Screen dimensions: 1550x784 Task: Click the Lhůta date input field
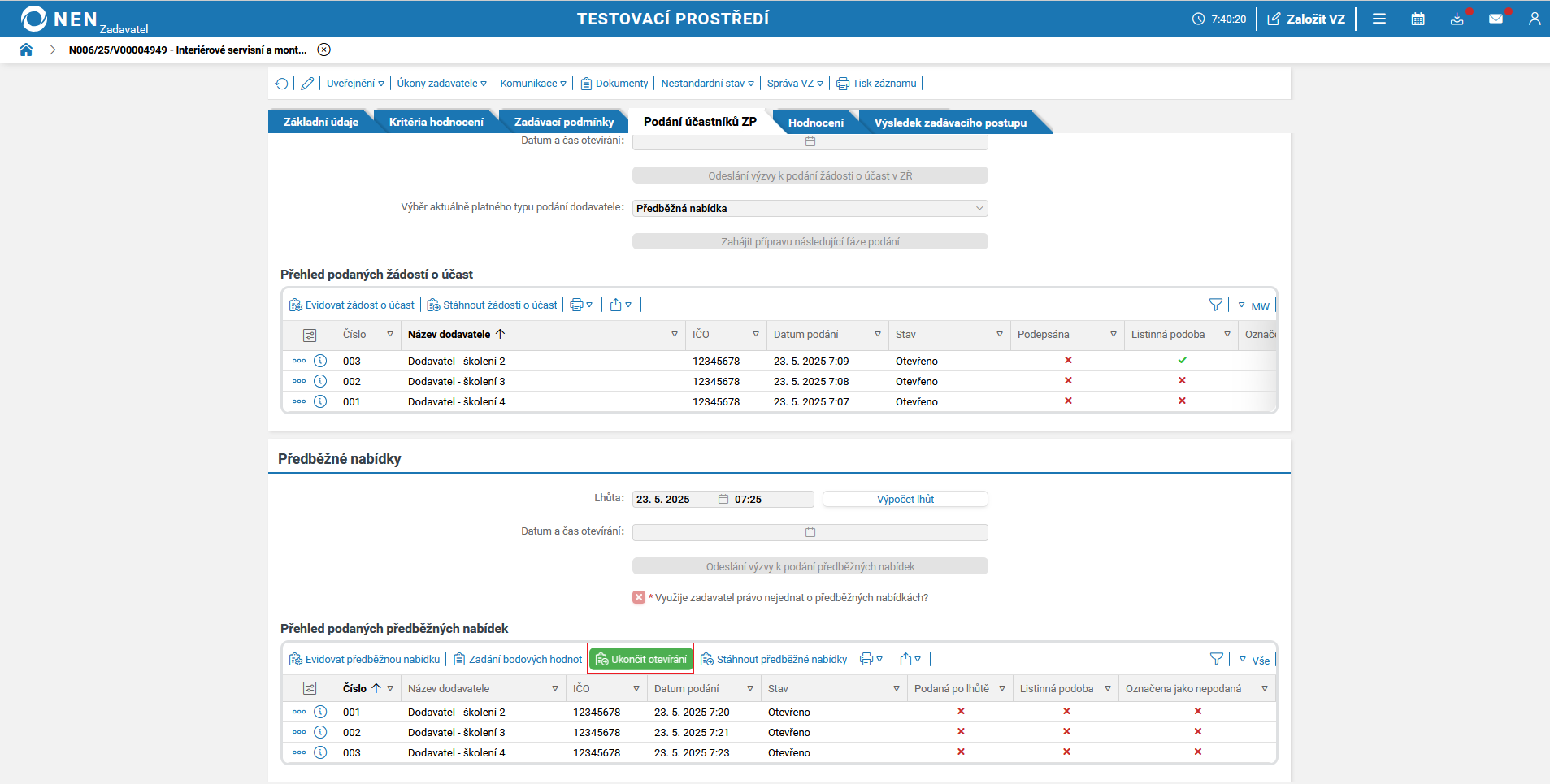click(673, 499)
